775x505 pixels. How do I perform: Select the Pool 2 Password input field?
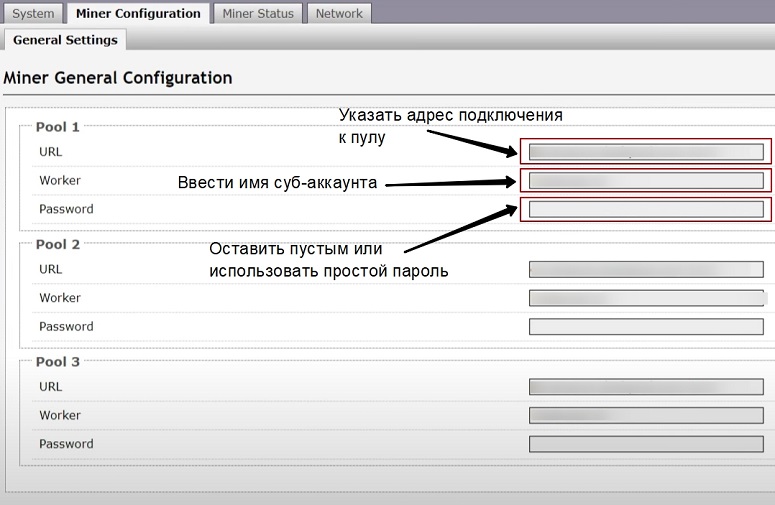[x=646, y=327]
